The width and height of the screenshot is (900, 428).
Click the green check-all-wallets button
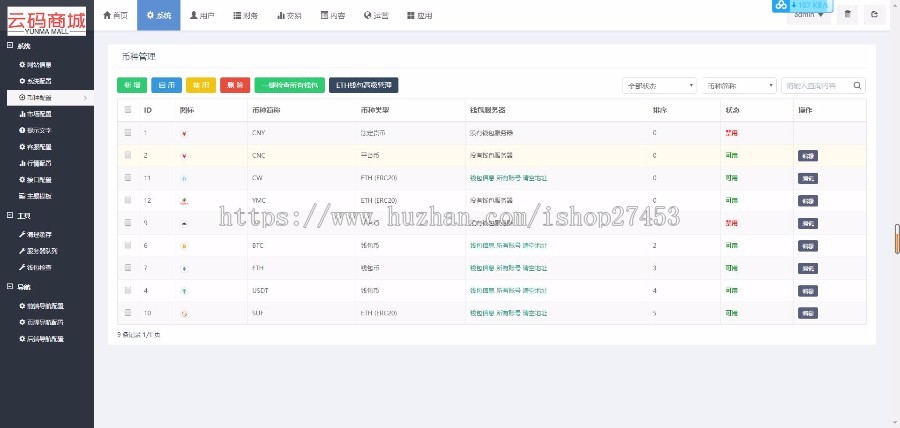pos(290,85)
